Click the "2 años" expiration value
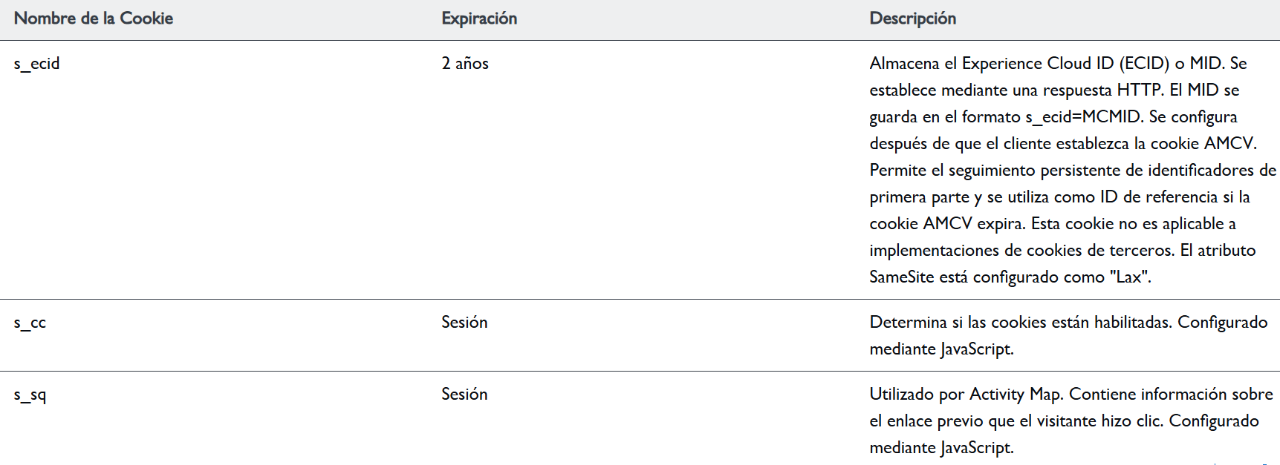Image resolution: width=1280 pixels, height=465 pixels. [x=465, y=64]
